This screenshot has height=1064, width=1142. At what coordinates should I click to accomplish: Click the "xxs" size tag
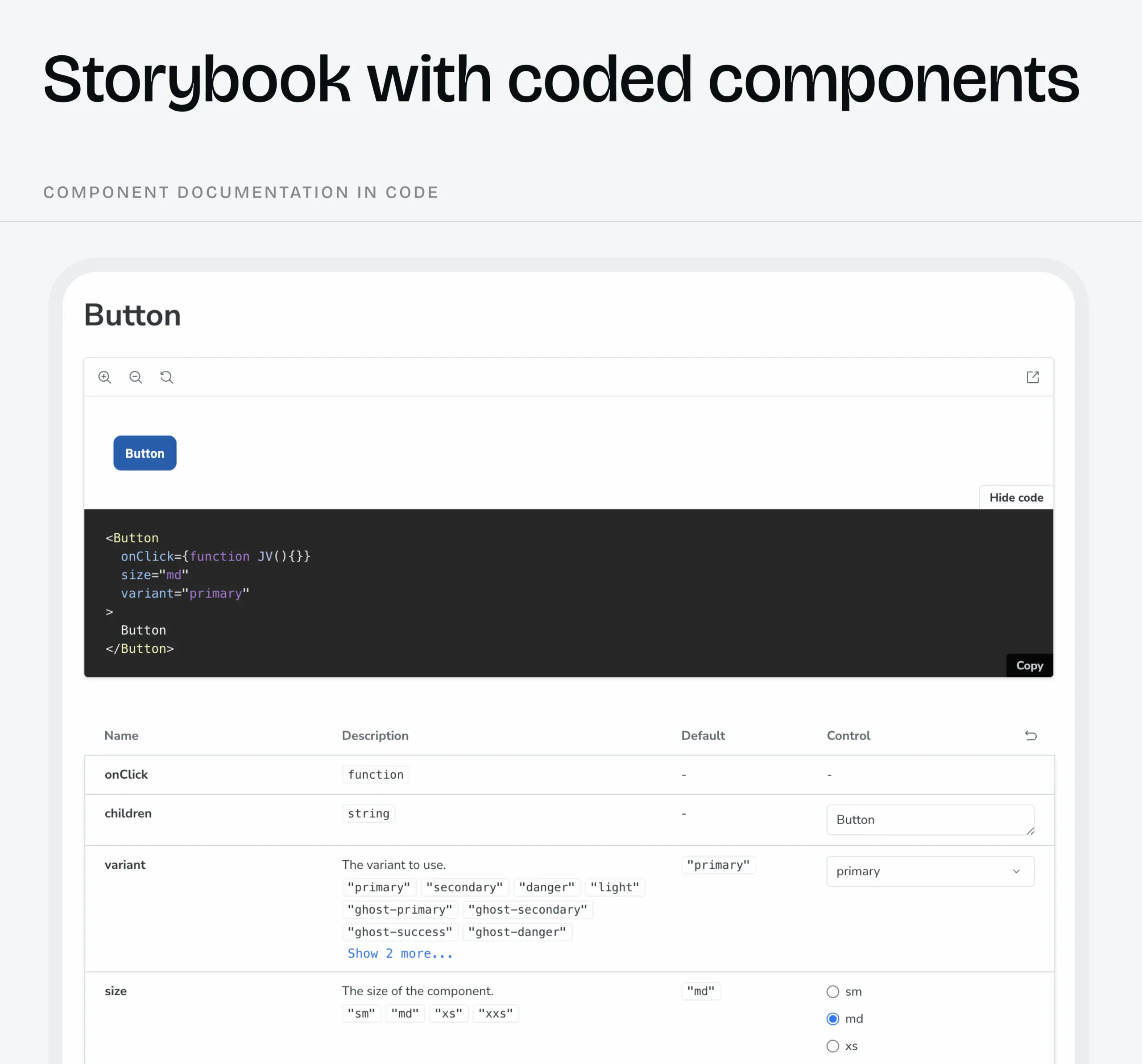click(x=496, y=1014)
